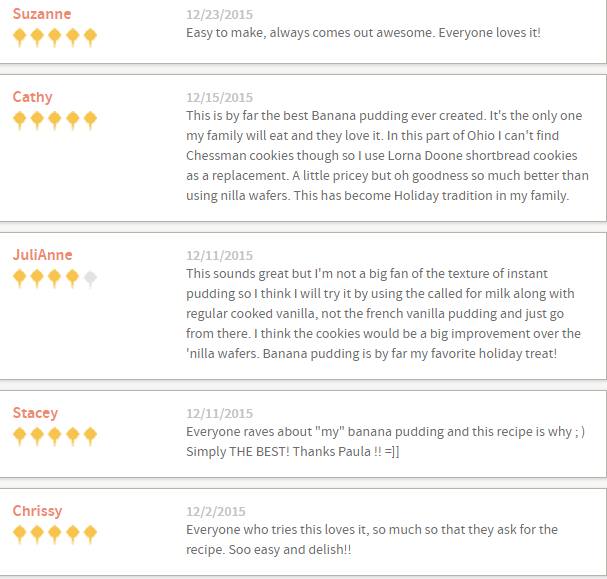Image resolution: width=607 pixels, height=579 pixels.
Task: Click Chrissy's first rating star icon
Action: (x=19, y=534)
